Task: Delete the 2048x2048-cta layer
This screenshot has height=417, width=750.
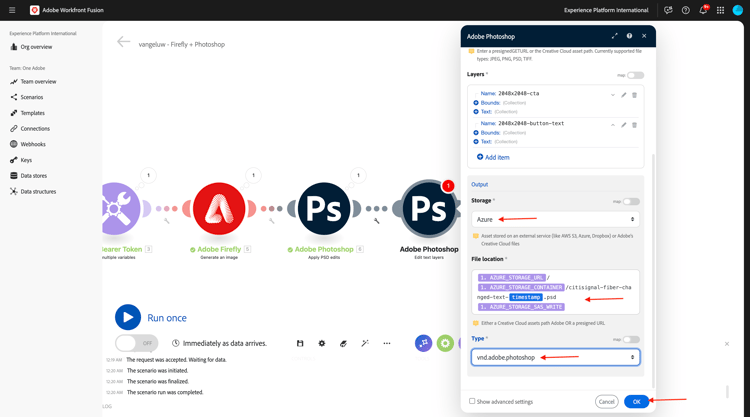Action: (635, 95)
